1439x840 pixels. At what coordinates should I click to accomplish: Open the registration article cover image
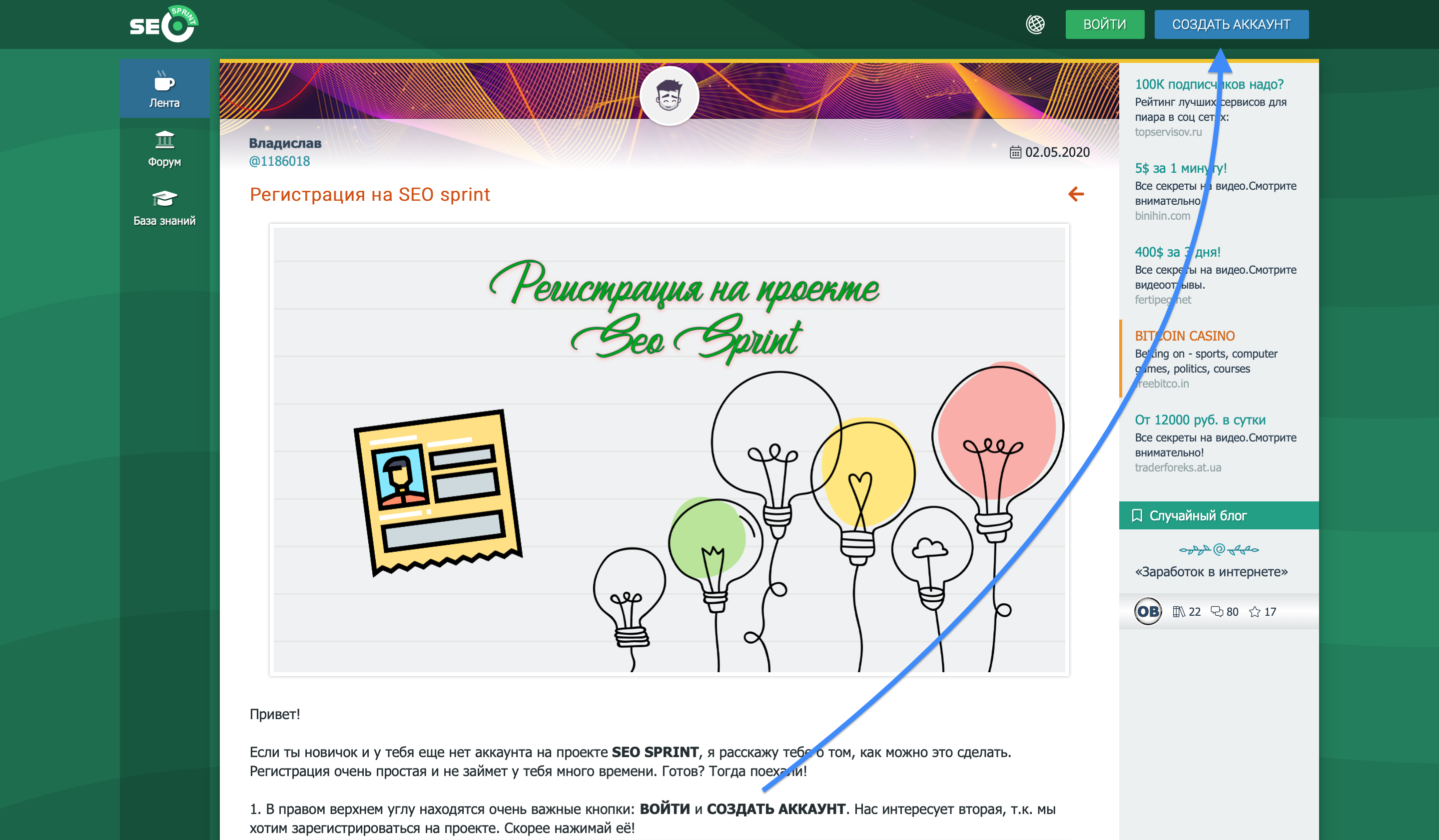(669, 449)
